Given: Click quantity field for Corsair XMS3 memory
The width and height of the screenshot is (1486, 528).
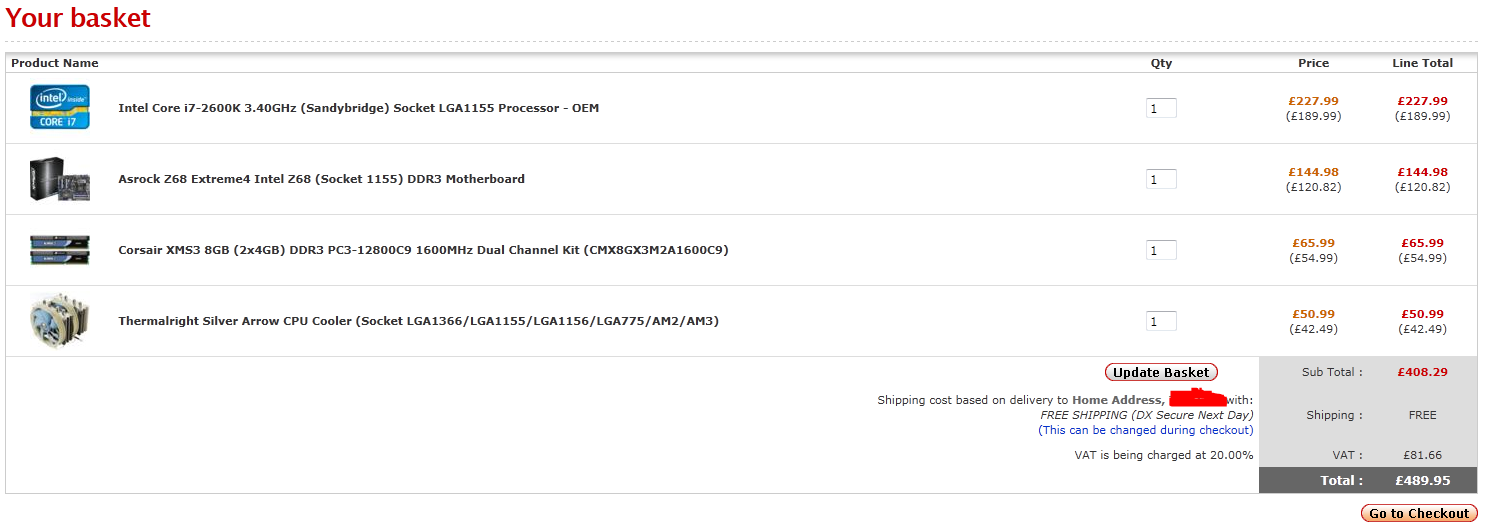Looking at the screenshot, I should [x=1161, y=250].
